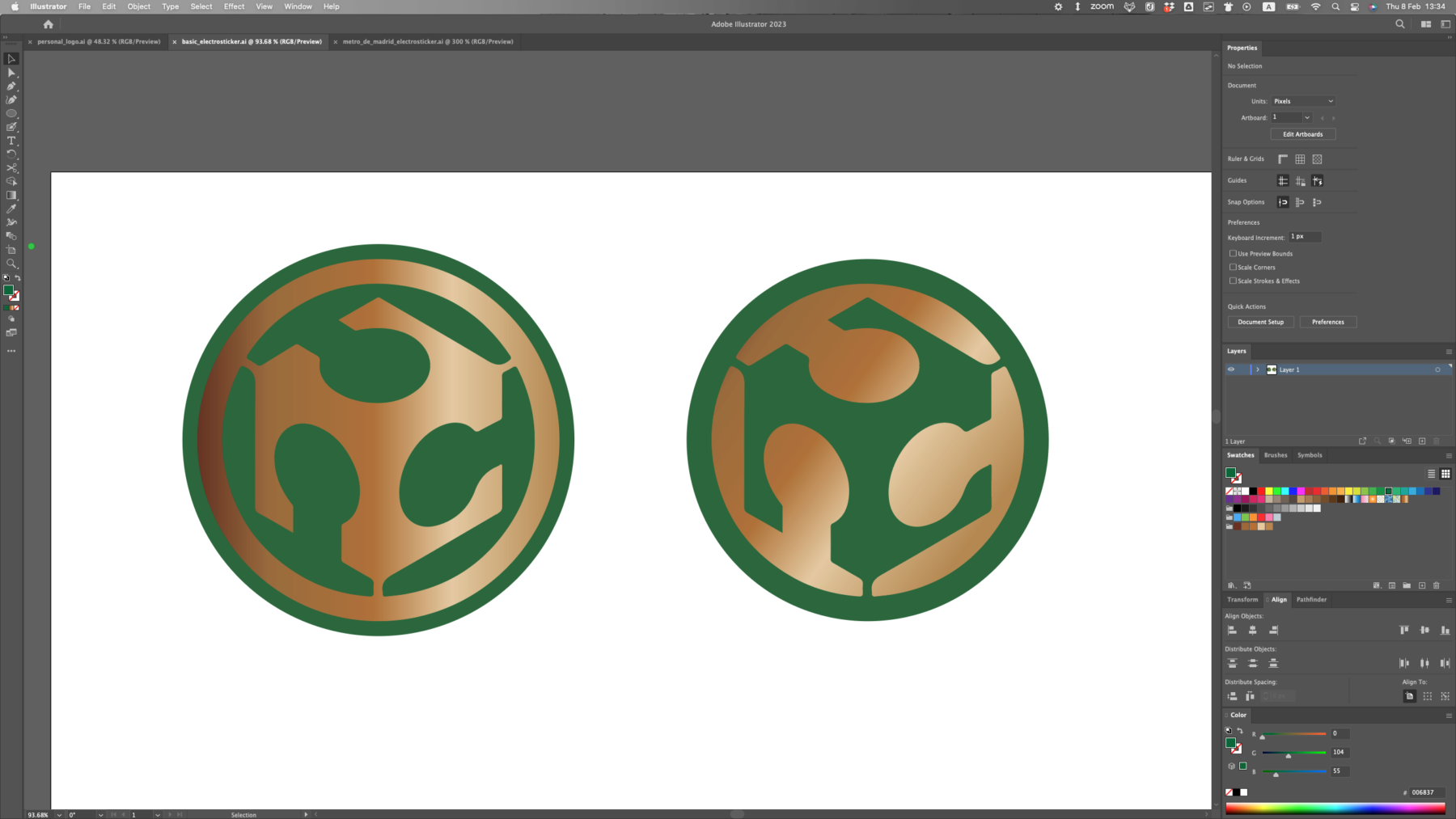This screenshot has height=819, width=1456.
Task: Toggle transparency grid button
Action: tap(1317, 159)
